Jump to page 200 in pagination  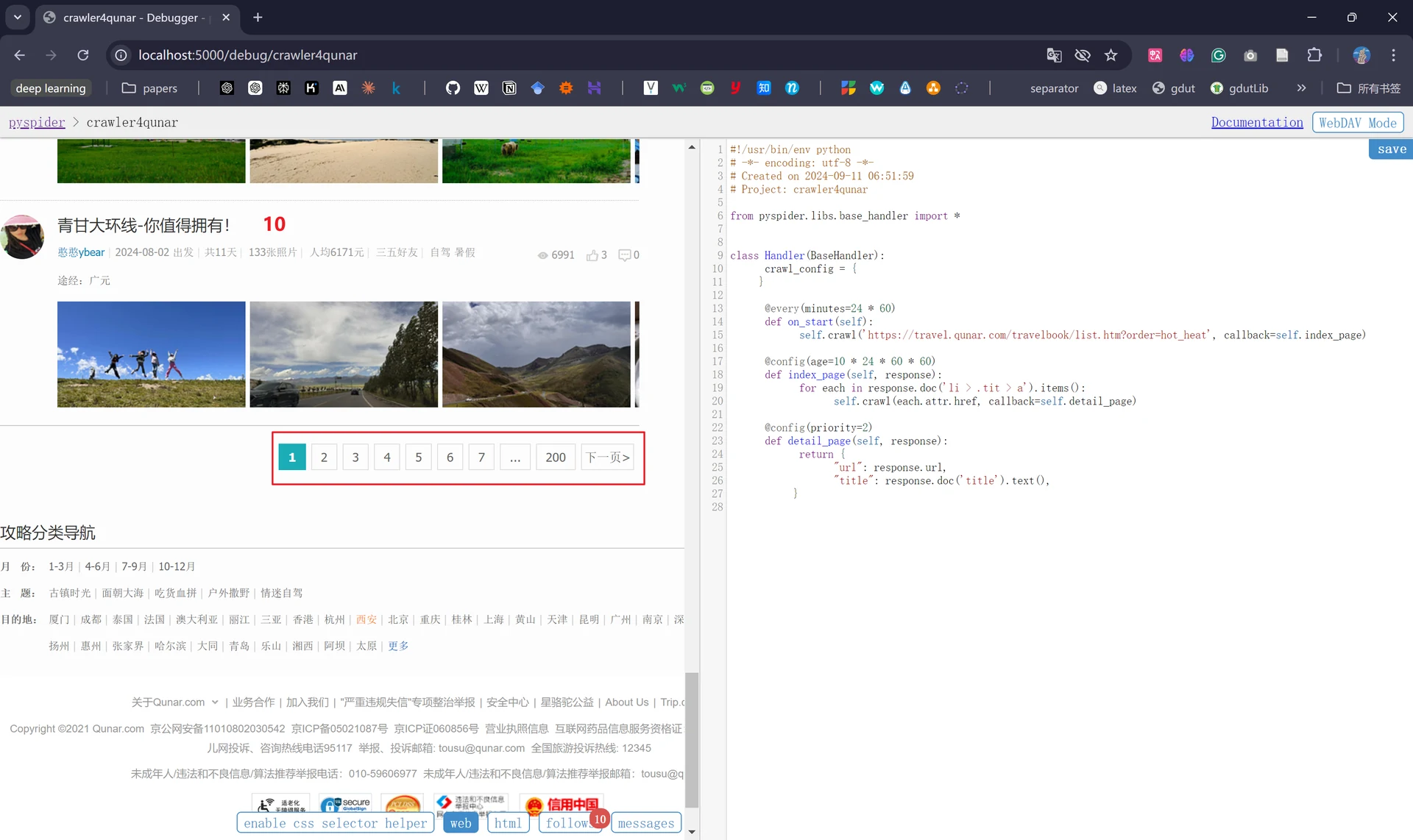[x=556, y=458]
